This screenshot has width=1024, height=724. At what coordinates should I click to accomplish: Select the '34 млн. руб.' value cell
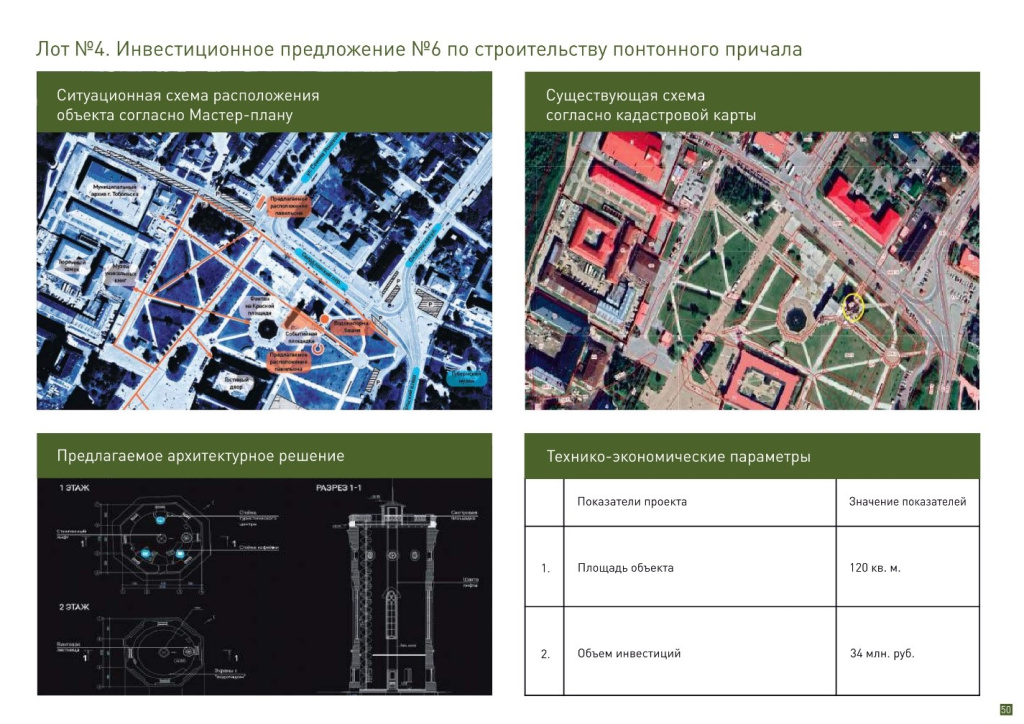(908, 652)
